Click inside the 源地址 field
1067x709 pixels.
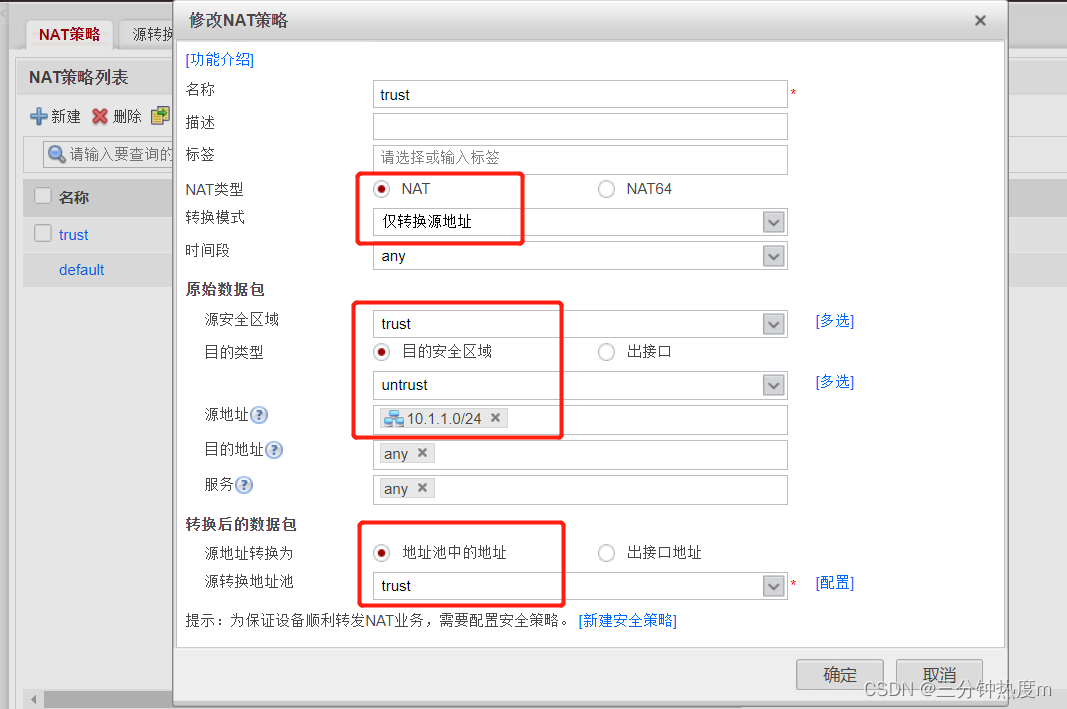coord(580,420)
